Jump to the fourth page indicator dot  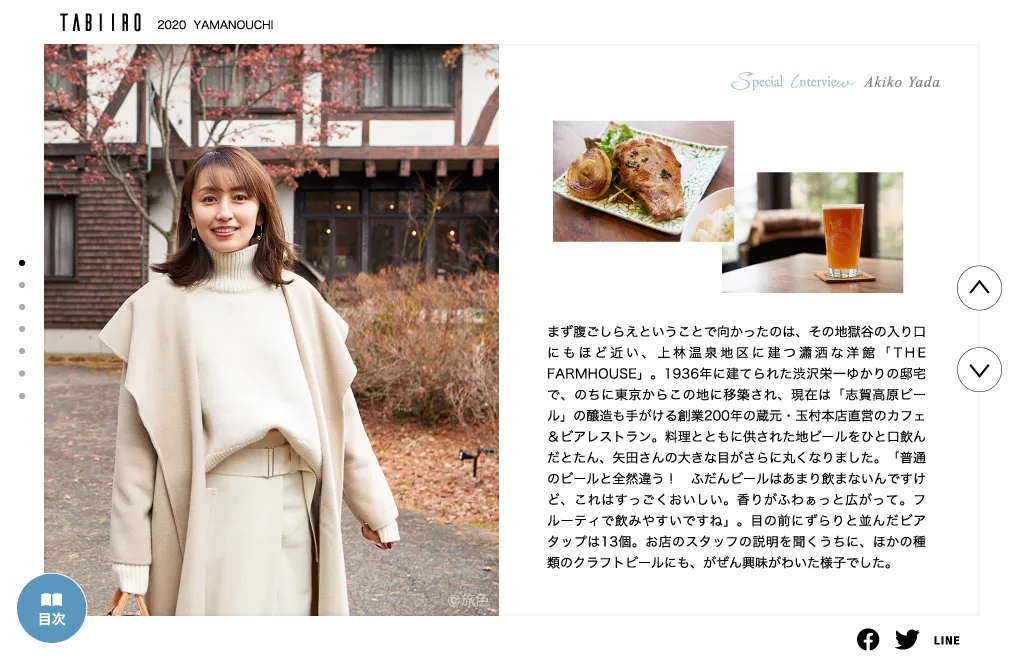(x=22, y=329)
